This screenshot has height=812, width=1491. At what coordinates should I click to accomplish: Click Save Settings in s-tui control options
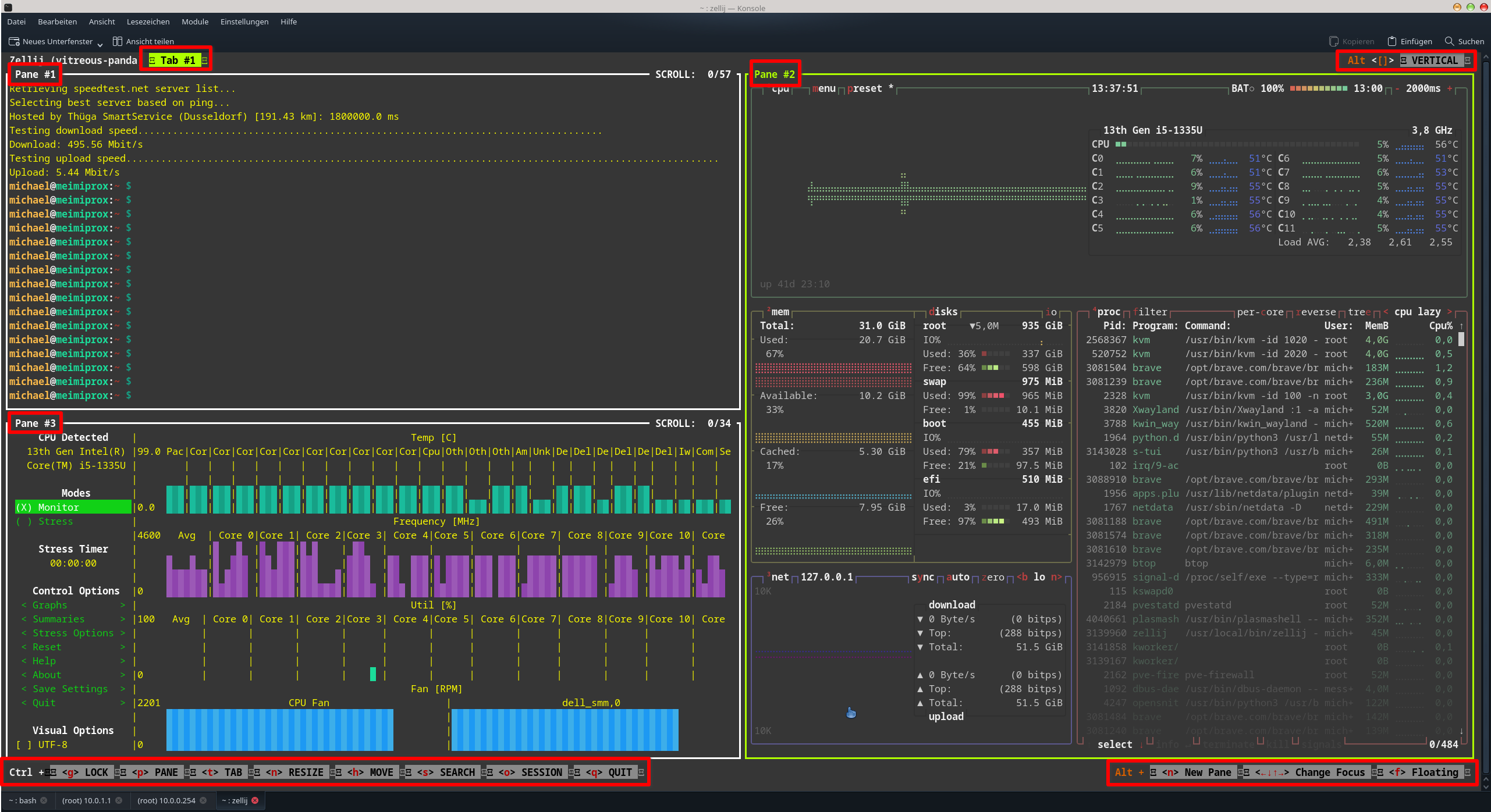(73, 689)
